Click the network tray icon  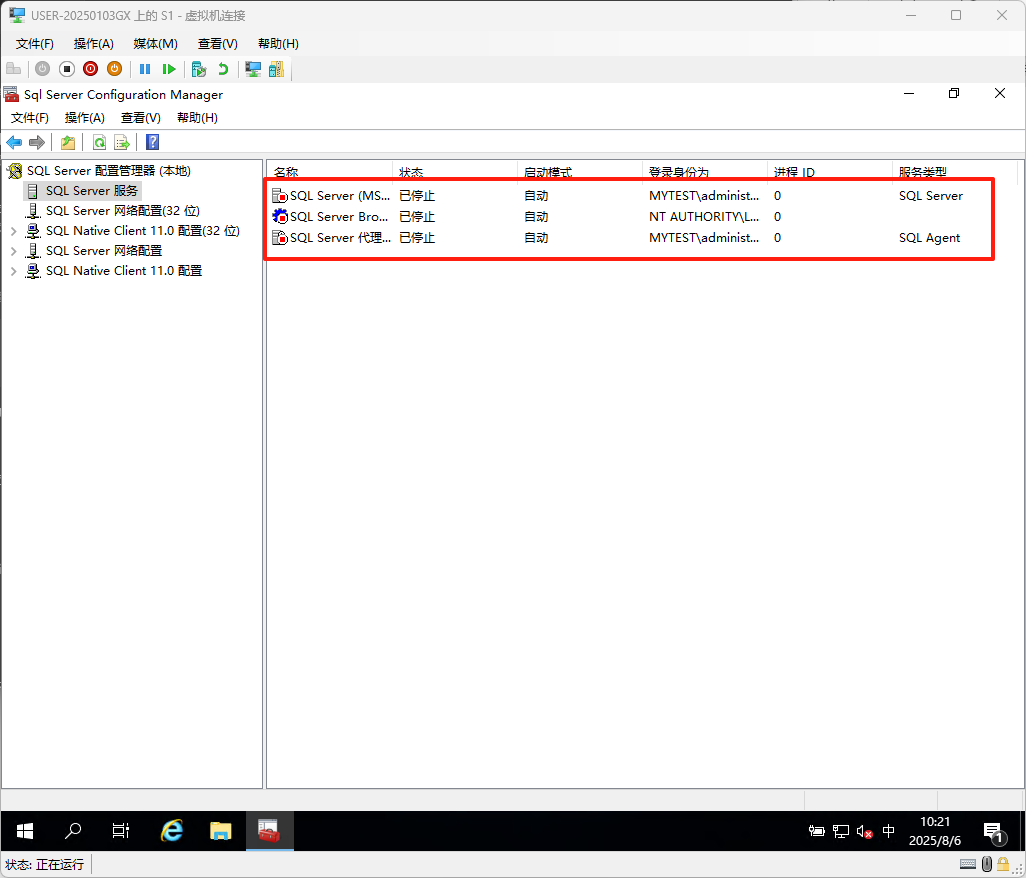point(841,832)
